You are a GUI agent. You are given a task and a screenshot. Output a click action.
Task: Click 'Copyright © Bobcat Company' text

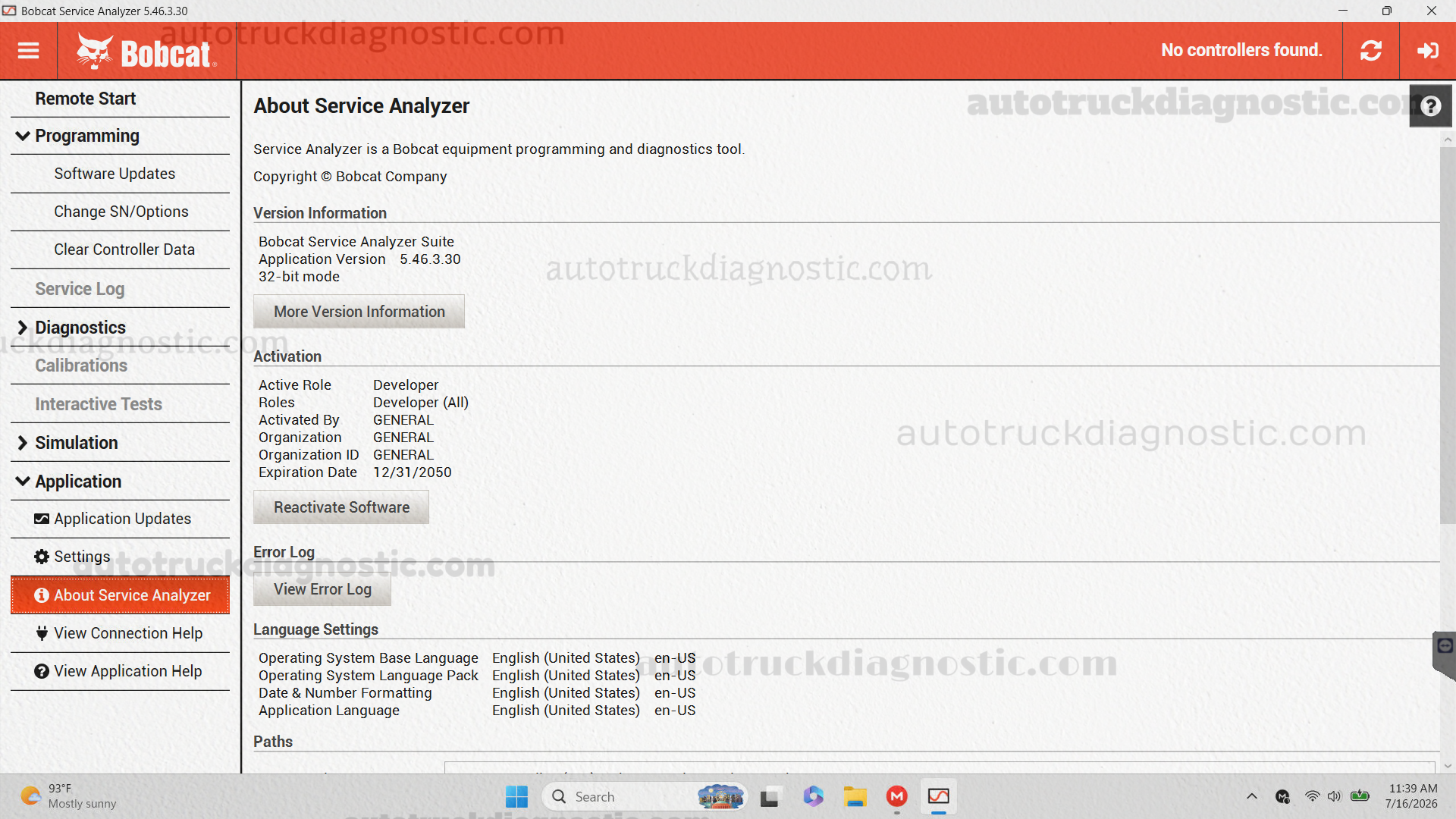pyautogui.click(x=350, y=177)
